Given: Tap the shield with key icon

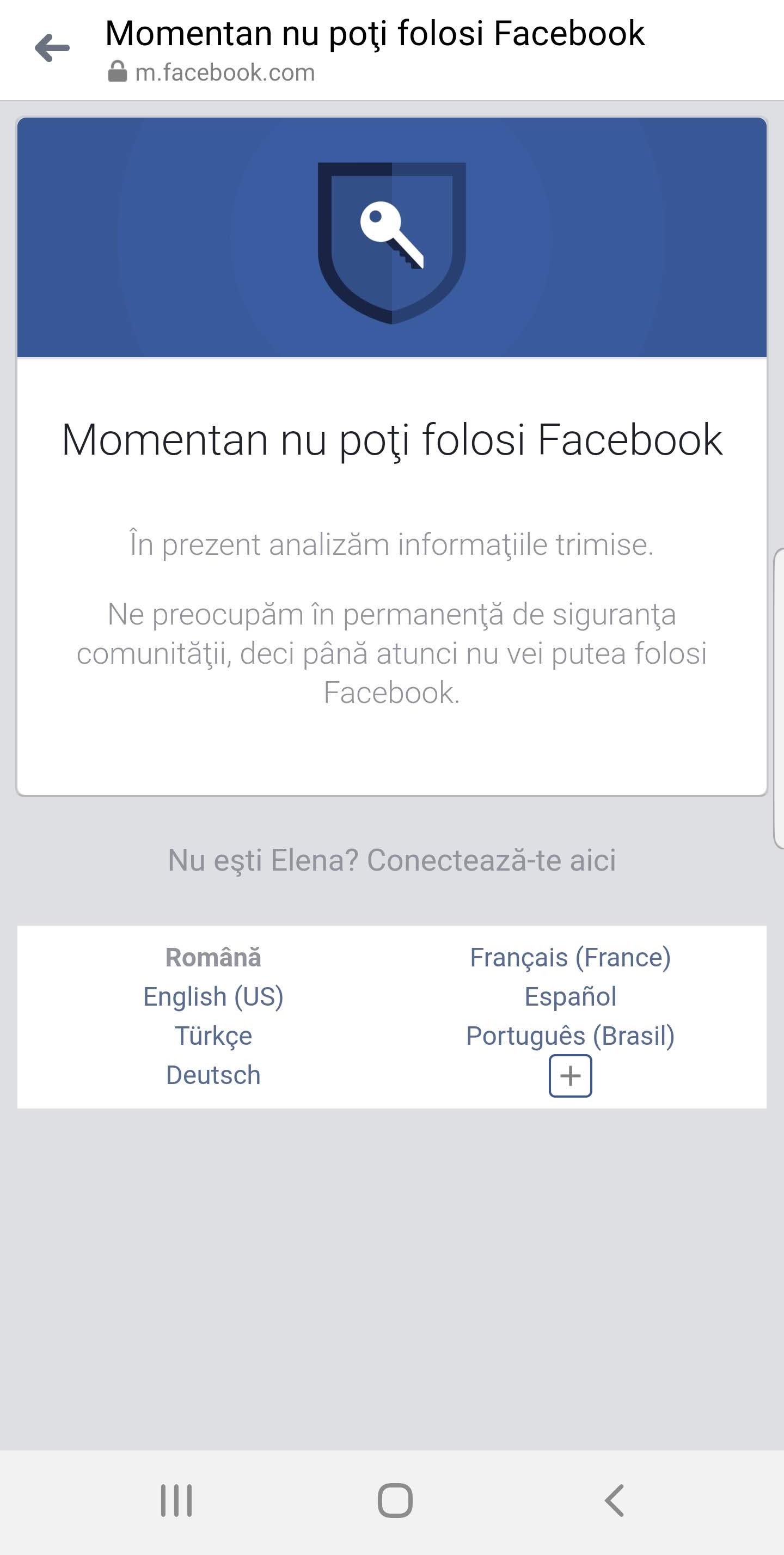Looking at the screenshot, I should [x=391, y=243].
